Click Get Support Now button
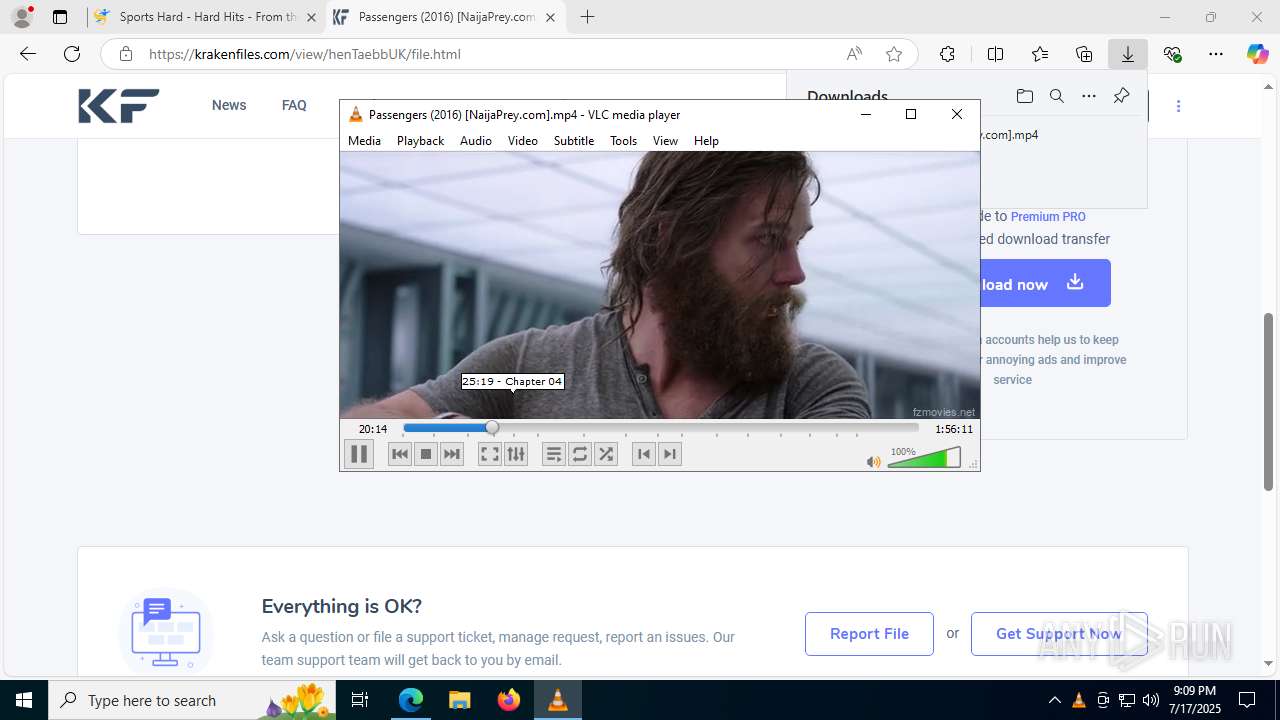This screenshot has width=1280, height=720. (x=1059, y=634)
